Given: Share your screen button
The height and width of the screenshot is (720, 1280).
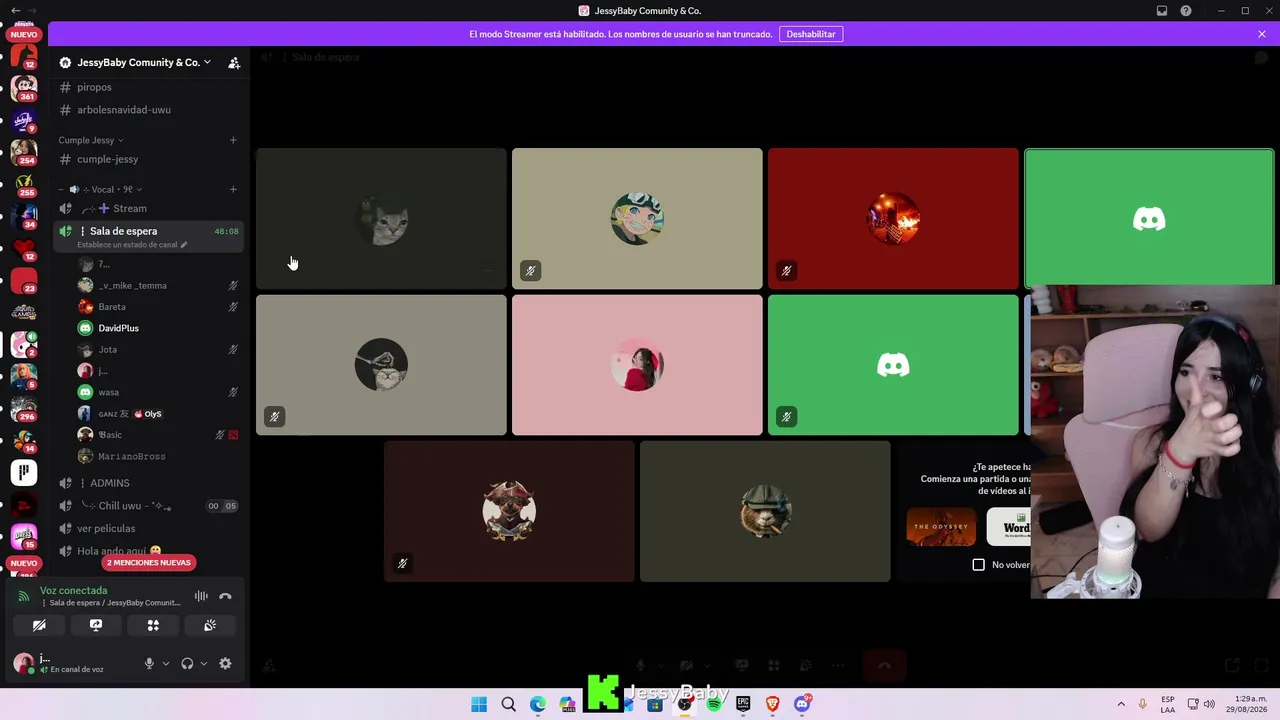Looking at the screenshot, I should (x=96, y=625).
